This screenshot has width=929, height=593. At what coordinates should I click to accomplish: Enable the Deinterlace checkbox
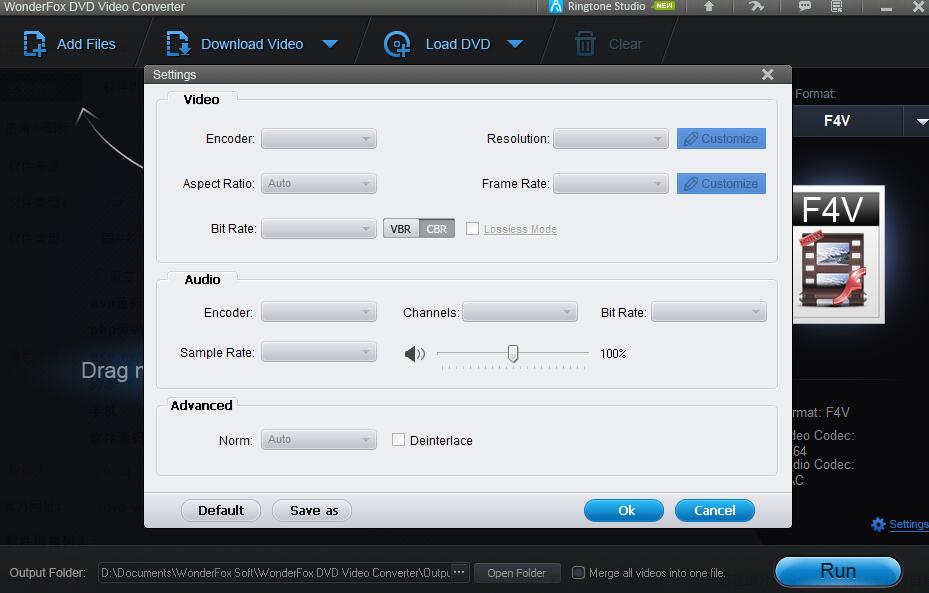(398, 440)
